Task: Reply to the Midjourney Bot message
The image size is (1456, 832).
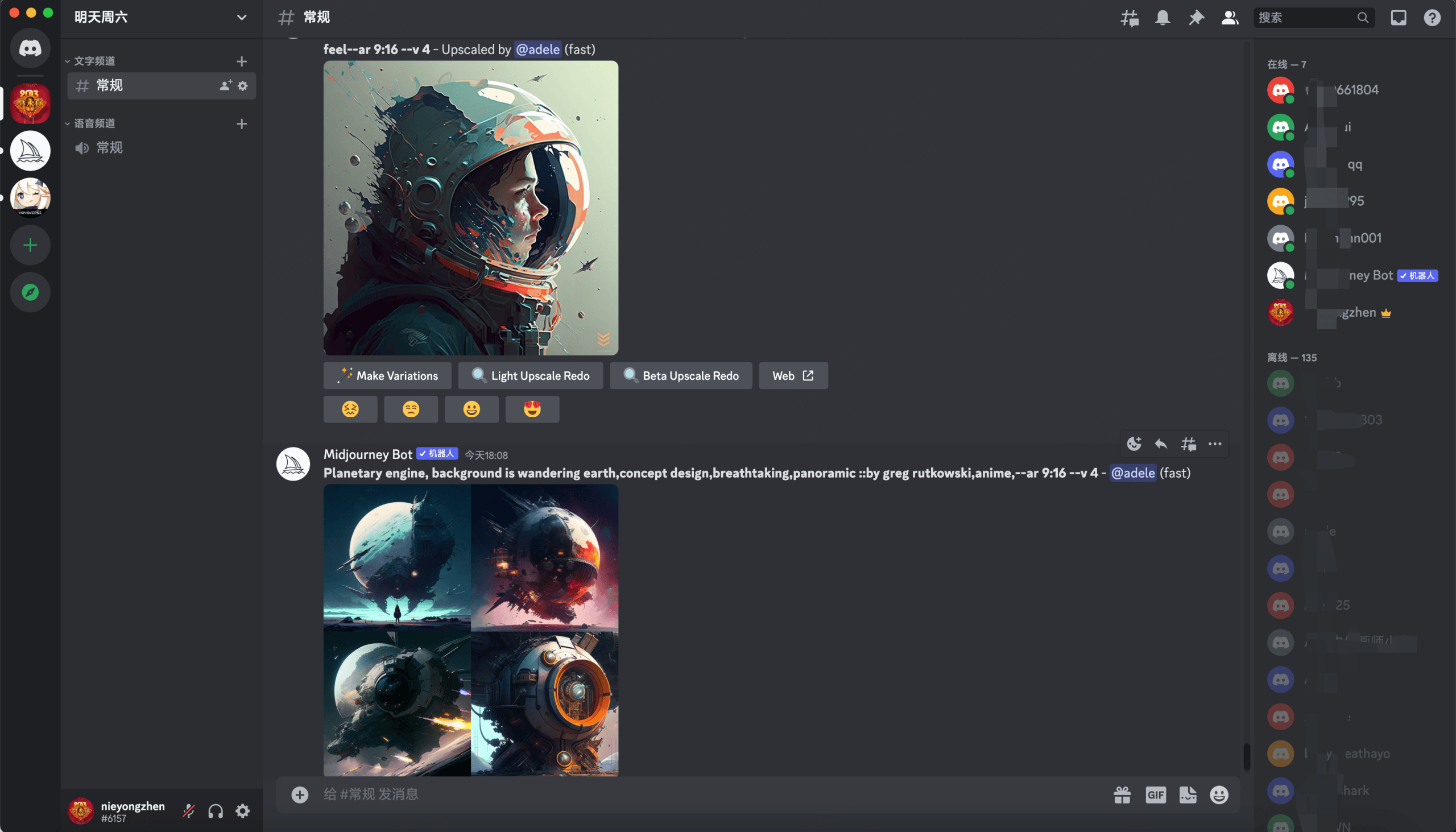Action: point(1161,444)
